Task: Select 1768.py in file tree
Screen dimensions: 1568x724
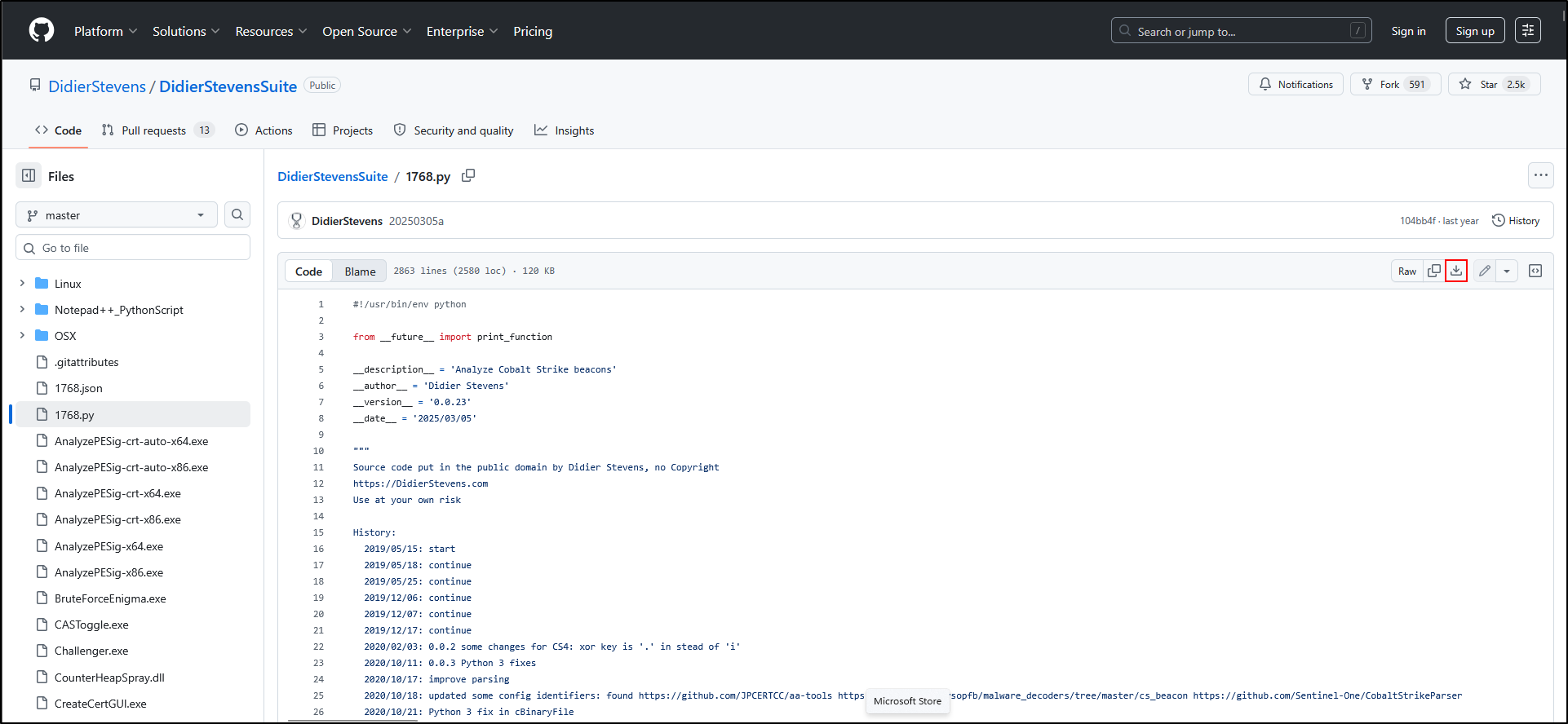Action: coord(133,414)
